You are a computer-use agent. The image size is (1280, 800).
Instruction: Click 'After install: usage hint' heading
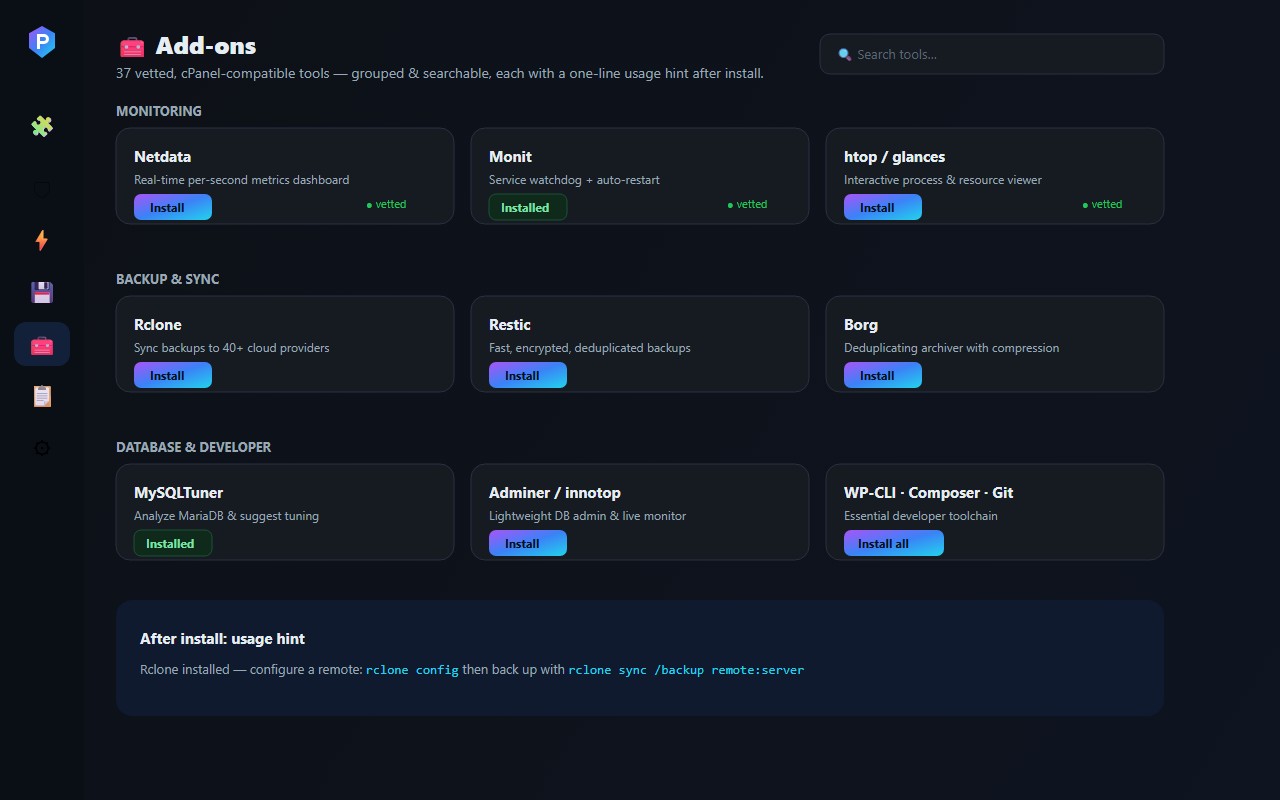coord(222,638)
